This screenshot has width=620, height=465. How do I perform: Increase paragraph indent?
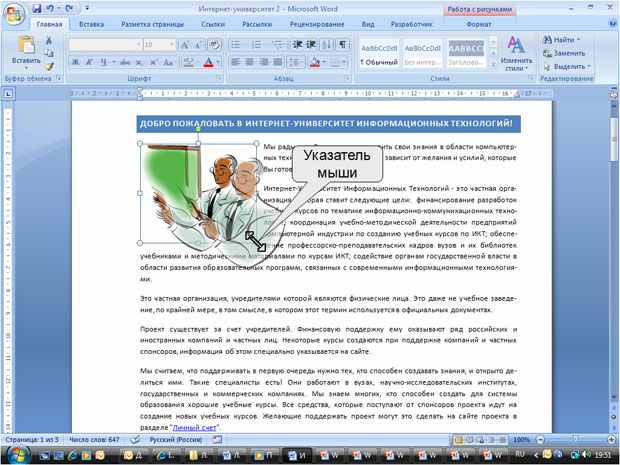click(311, 45)
